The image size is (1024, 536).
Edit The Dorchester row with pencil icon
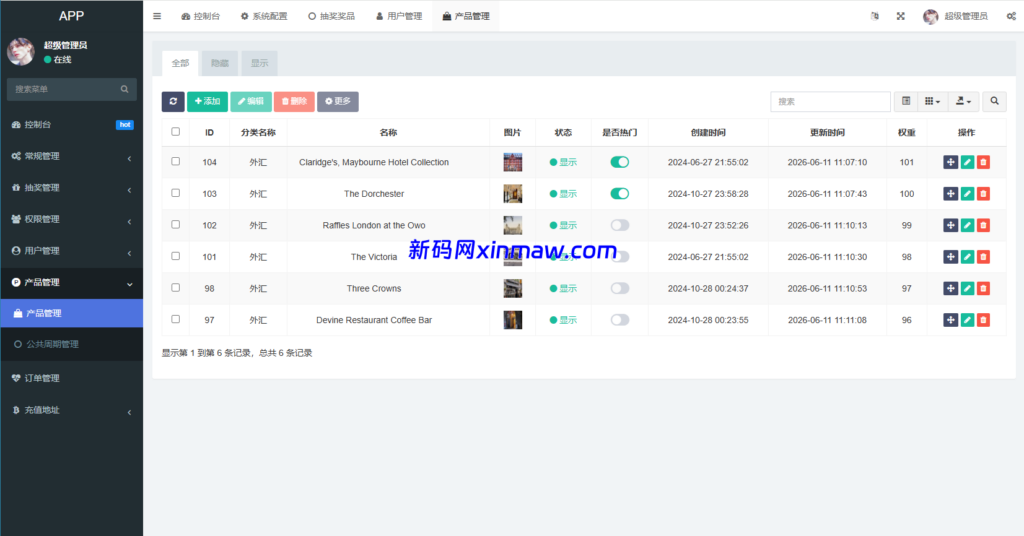click(x=967, y=193)
